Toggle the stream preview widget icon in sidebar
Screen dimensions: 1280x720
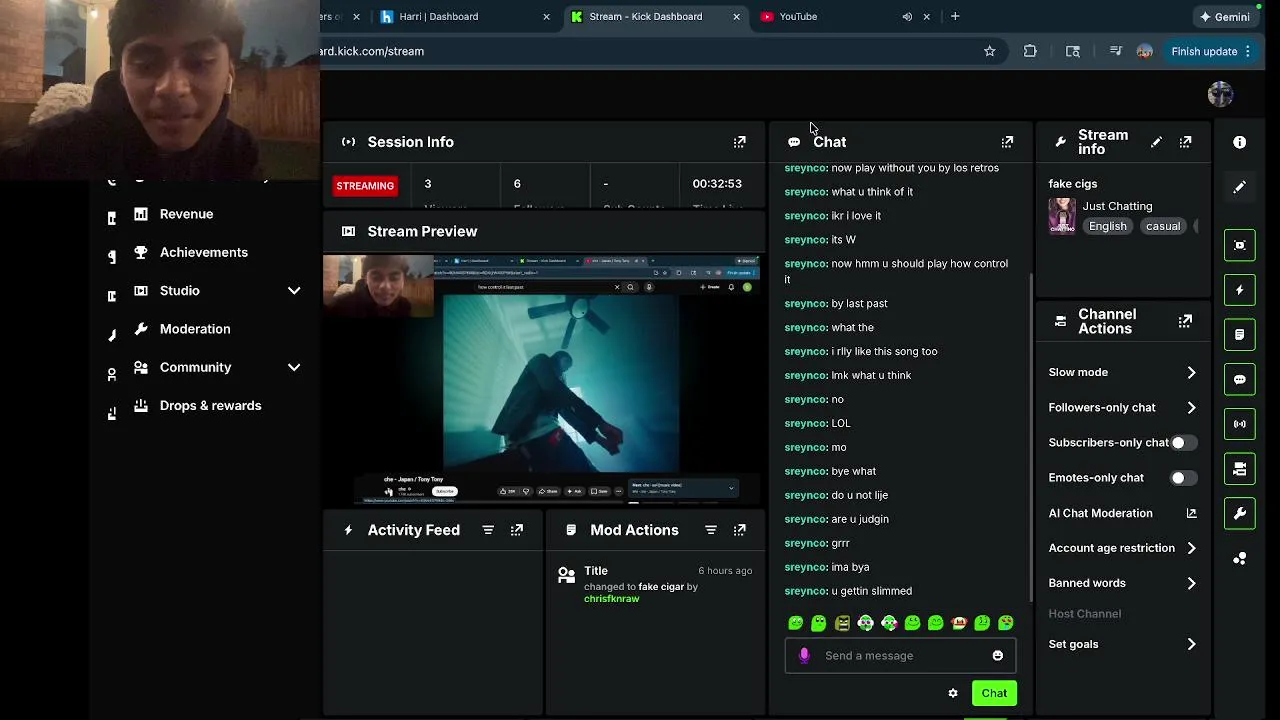[x=1240, y=245]
